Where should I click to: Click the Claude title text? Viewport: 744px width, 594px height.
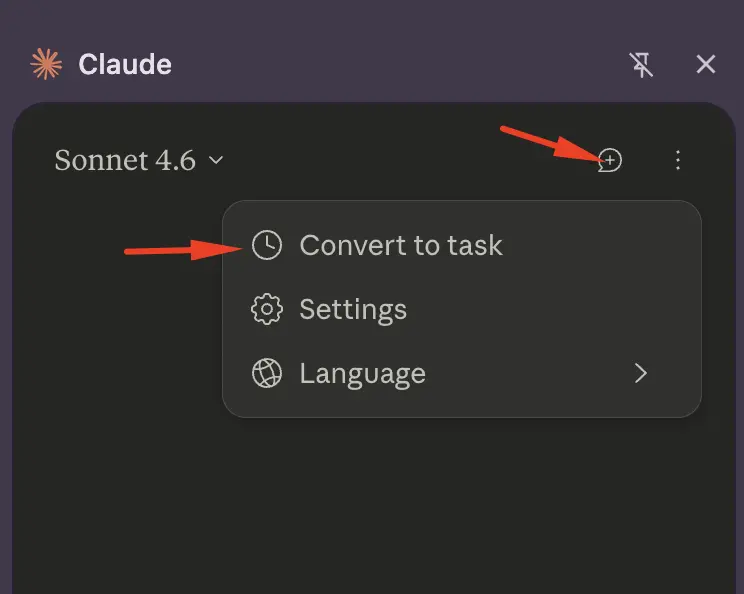[x=125, y=65]
